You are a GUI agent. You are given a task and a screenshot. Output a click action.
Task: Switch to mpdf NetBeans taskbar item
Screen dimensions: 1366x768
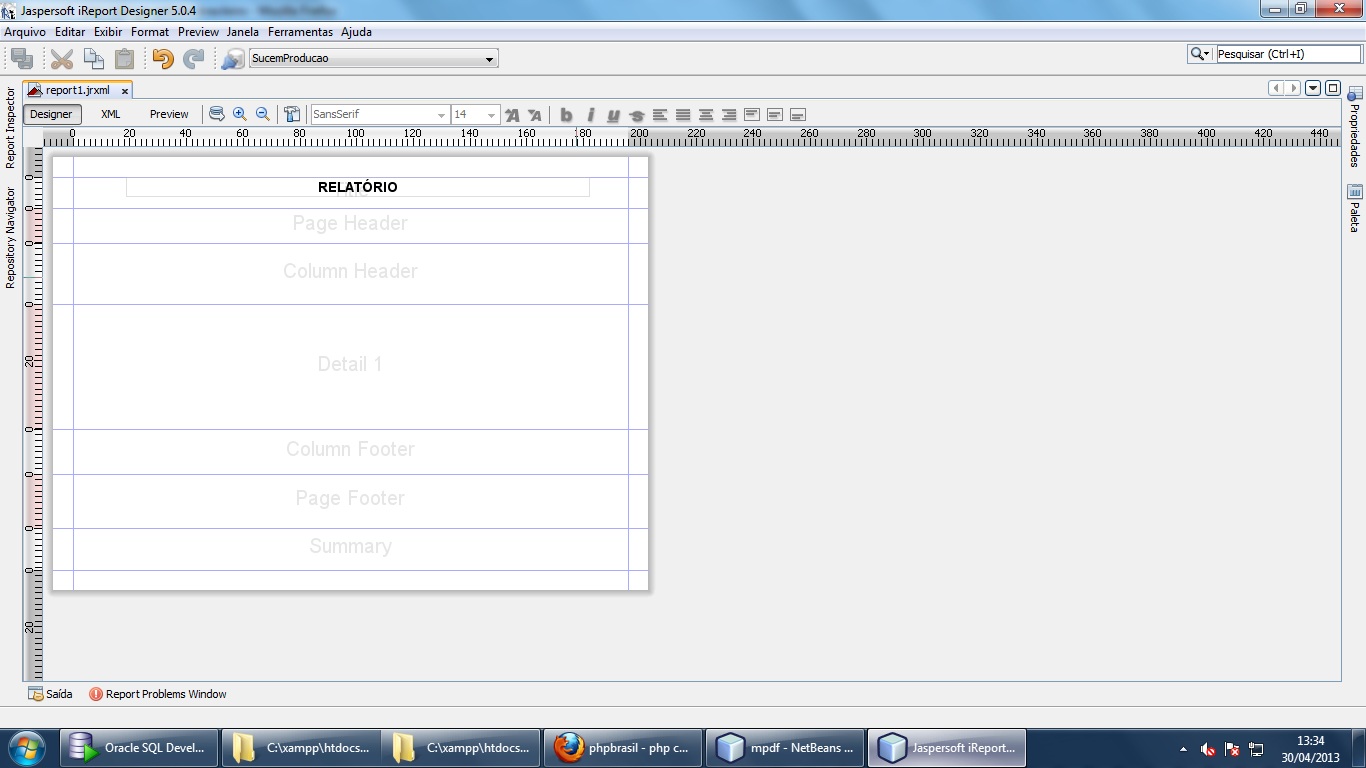point(783,748)
